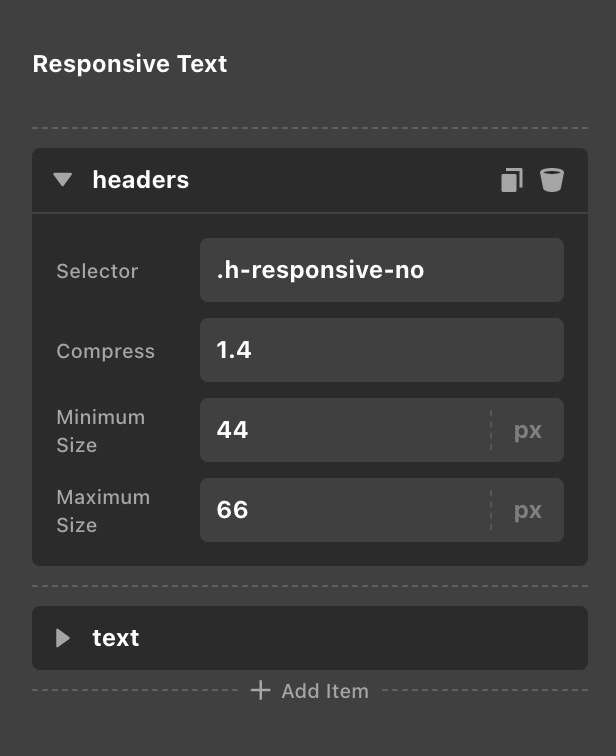Screen dimensions: 616x756
Task: Add a new responsive text item
Action: [x=310, y=690]
